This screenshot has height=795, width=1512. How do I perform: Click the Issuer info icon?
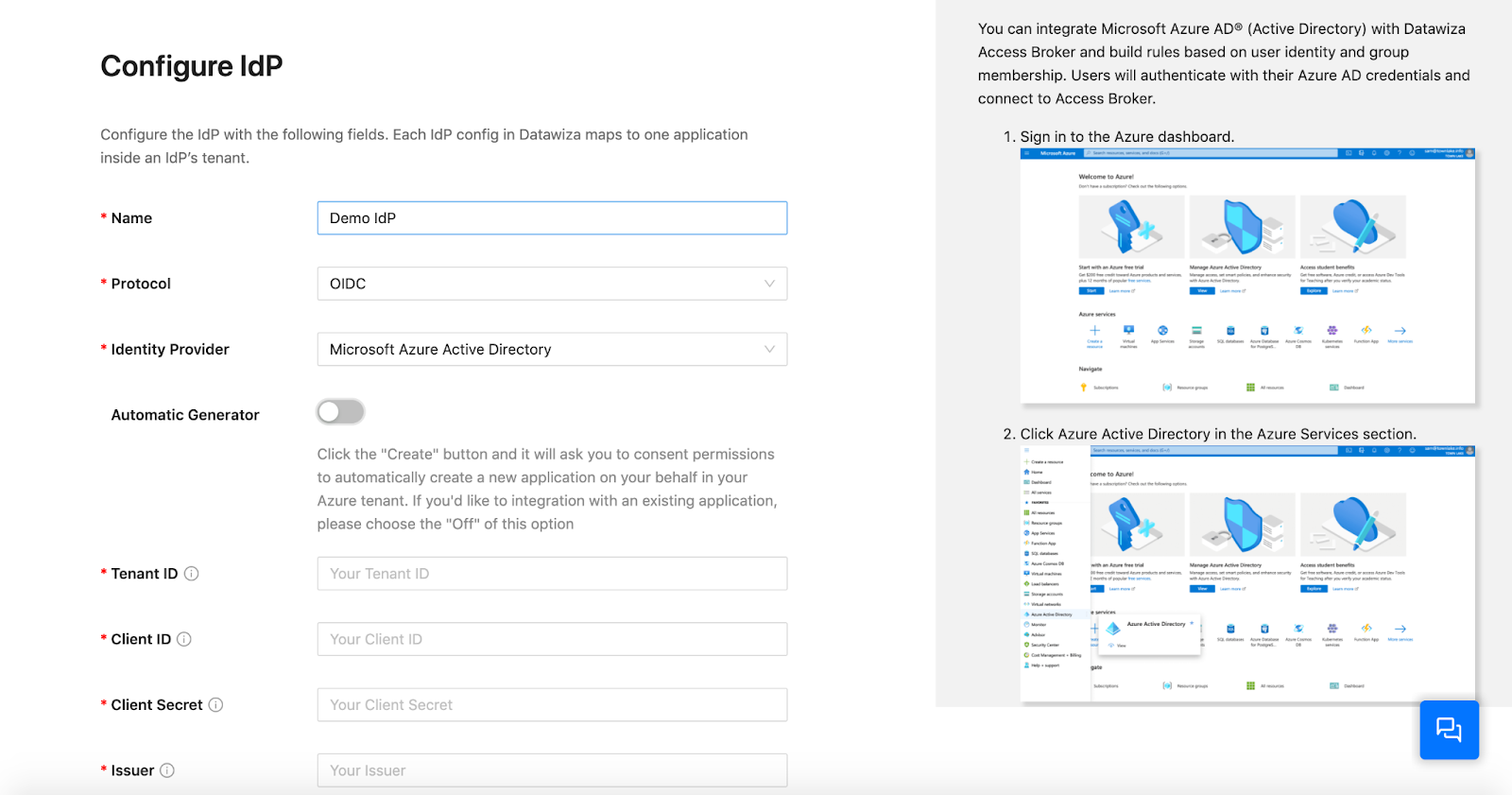coord(167,770)
